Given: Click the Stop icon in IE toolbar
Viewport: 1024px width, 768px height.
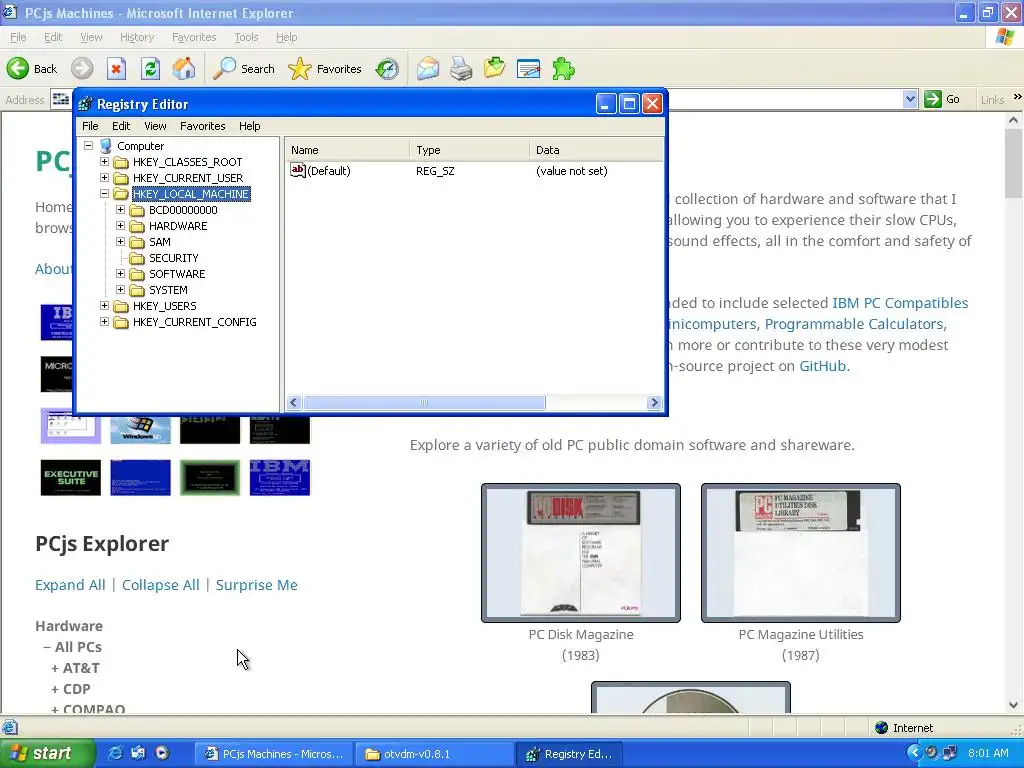Looking at the screenshot, I should click(x=116, y=69).
